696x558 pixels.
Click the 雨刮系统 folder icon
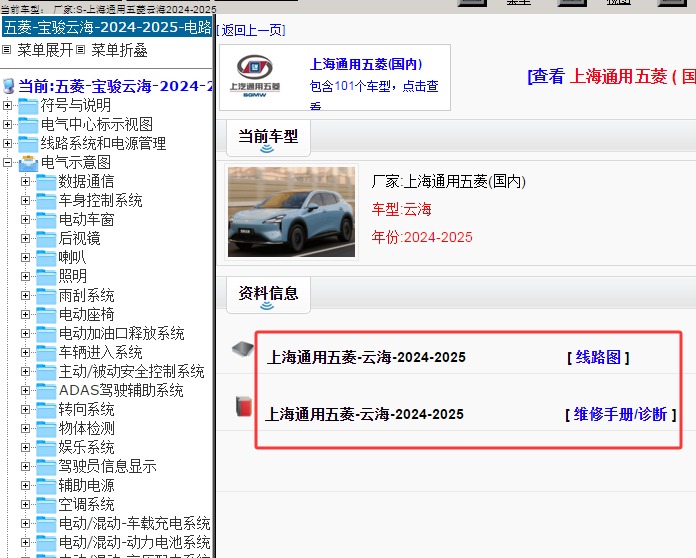click(x=46, y=296)
